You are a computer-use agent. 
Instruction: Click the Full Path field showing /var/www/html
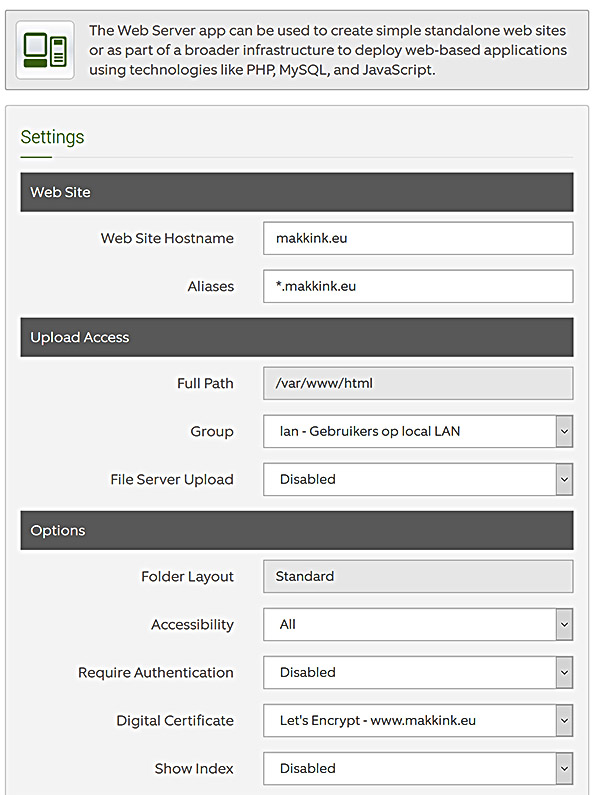pyautogui.click(x=418, y=383)
